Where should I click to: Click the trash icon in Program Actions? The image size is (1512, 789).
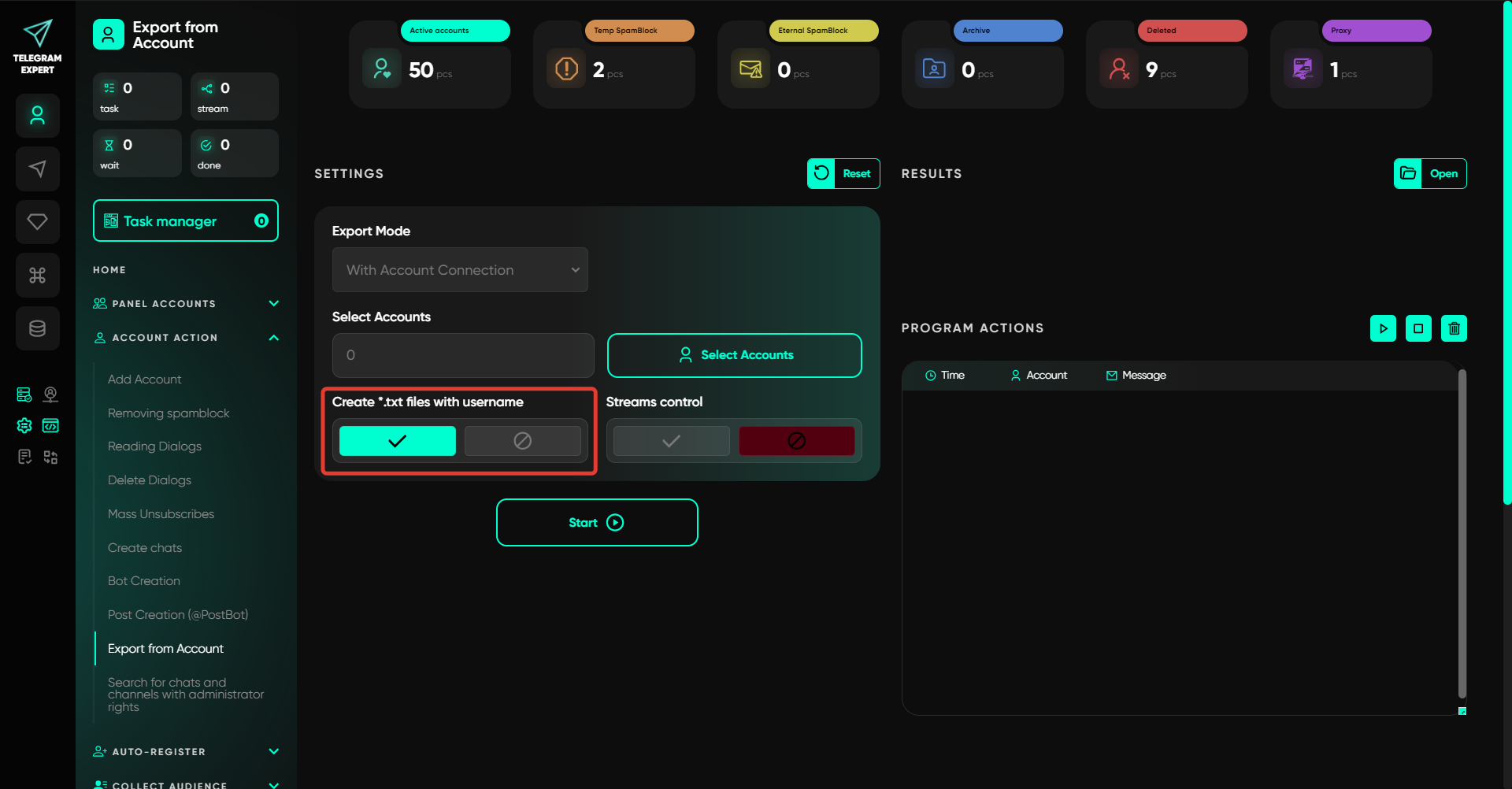coord(1454,328)
